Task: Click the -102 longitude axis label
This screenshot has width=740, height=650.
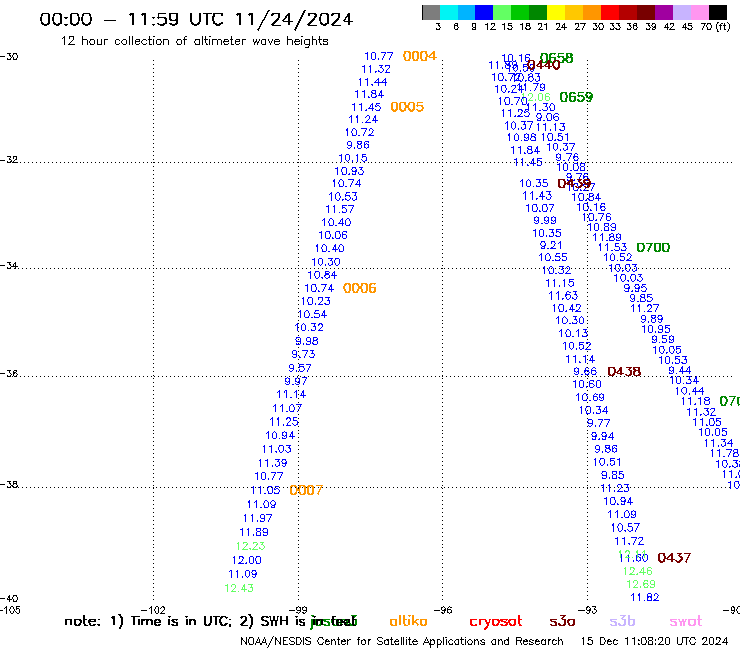Action: click(153, 610)
